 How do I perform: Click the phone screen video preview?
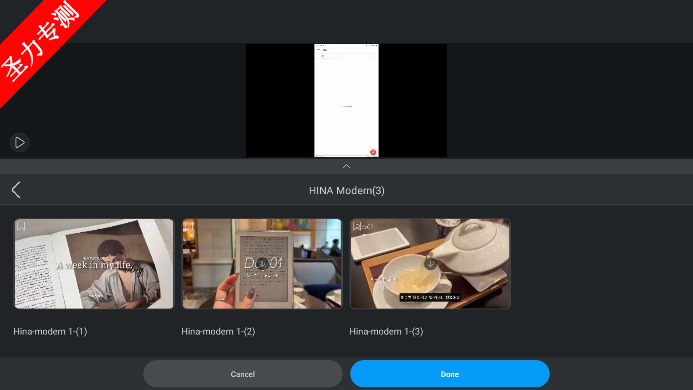coord(346,100)
